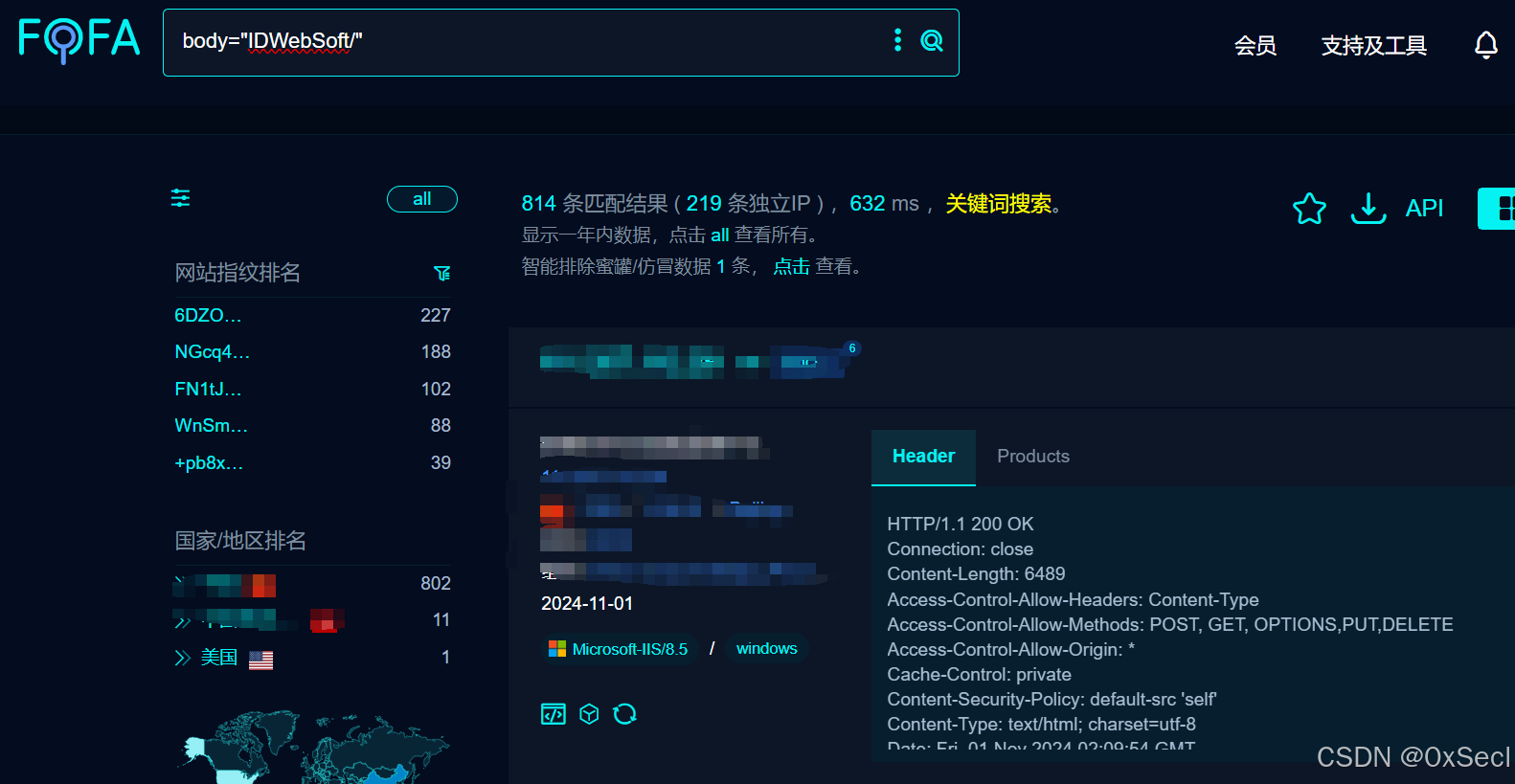Click the search magnifier icon
The image size is (1515, 784).
932,40
